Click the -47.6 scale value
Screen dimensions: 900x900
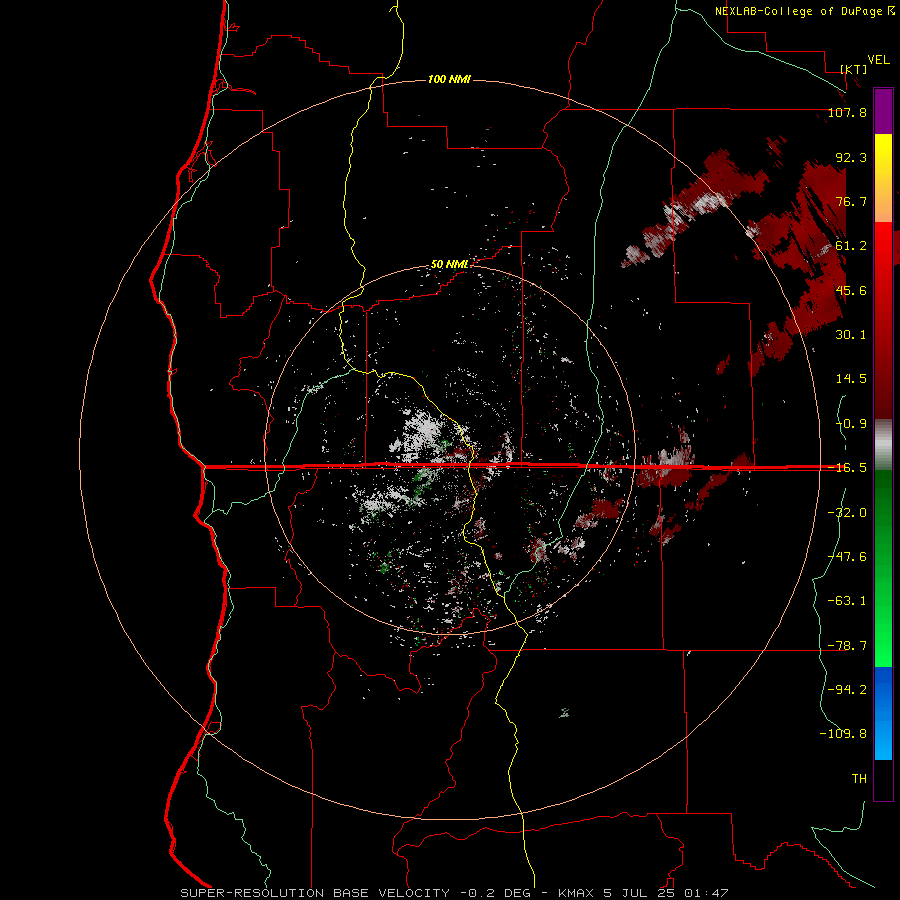(847, 557)
